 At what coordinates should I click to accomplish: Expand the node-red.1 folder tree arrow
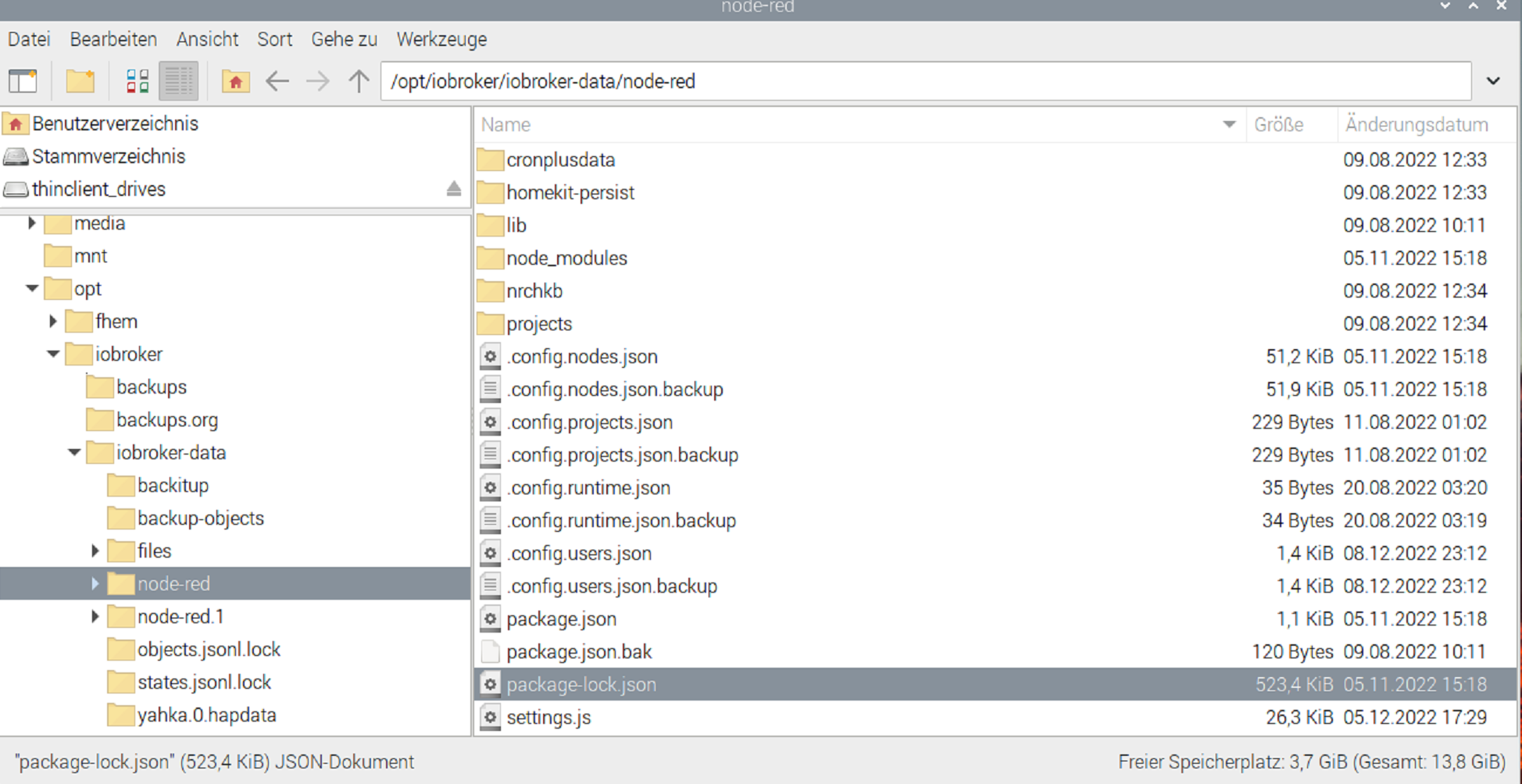click(x=95, y=617)
